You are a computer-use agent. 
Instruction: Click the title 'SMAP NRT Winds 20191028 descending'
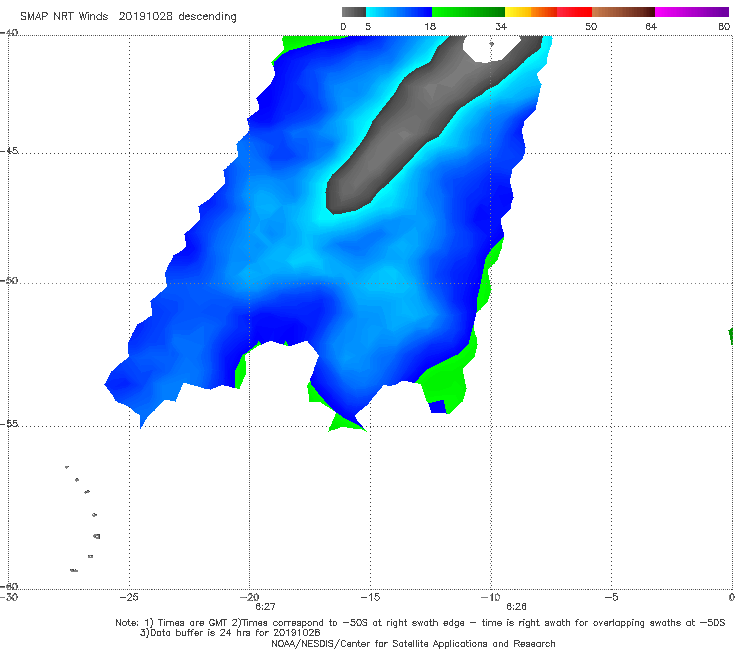pyautogui.click(x=128, y=17)
